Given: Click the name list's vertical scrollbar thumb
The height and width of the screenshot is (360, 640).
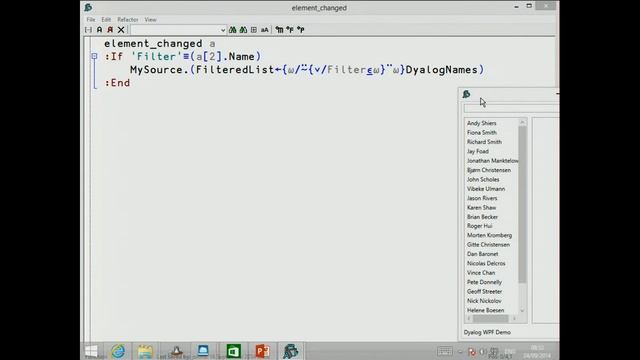Looking at the screenshot, I should 522,204.
